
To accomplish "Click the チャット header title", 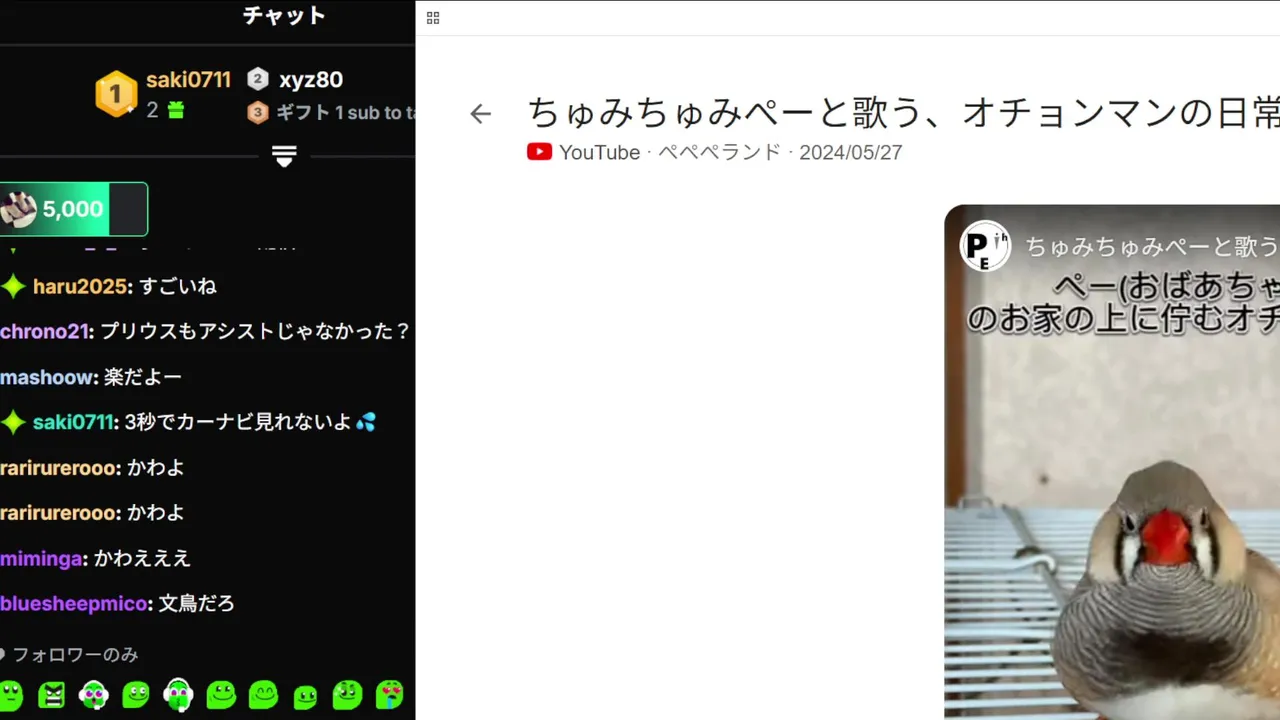I will [284, 16].
